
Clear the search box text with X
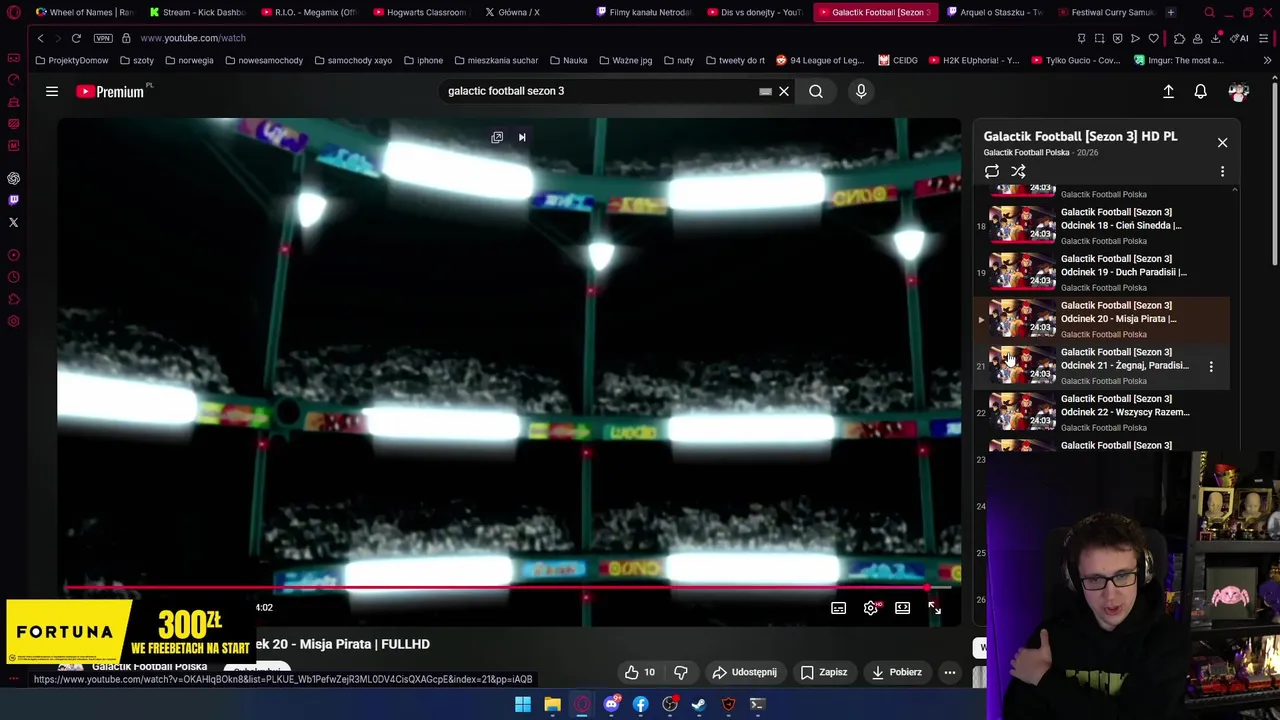784,91
